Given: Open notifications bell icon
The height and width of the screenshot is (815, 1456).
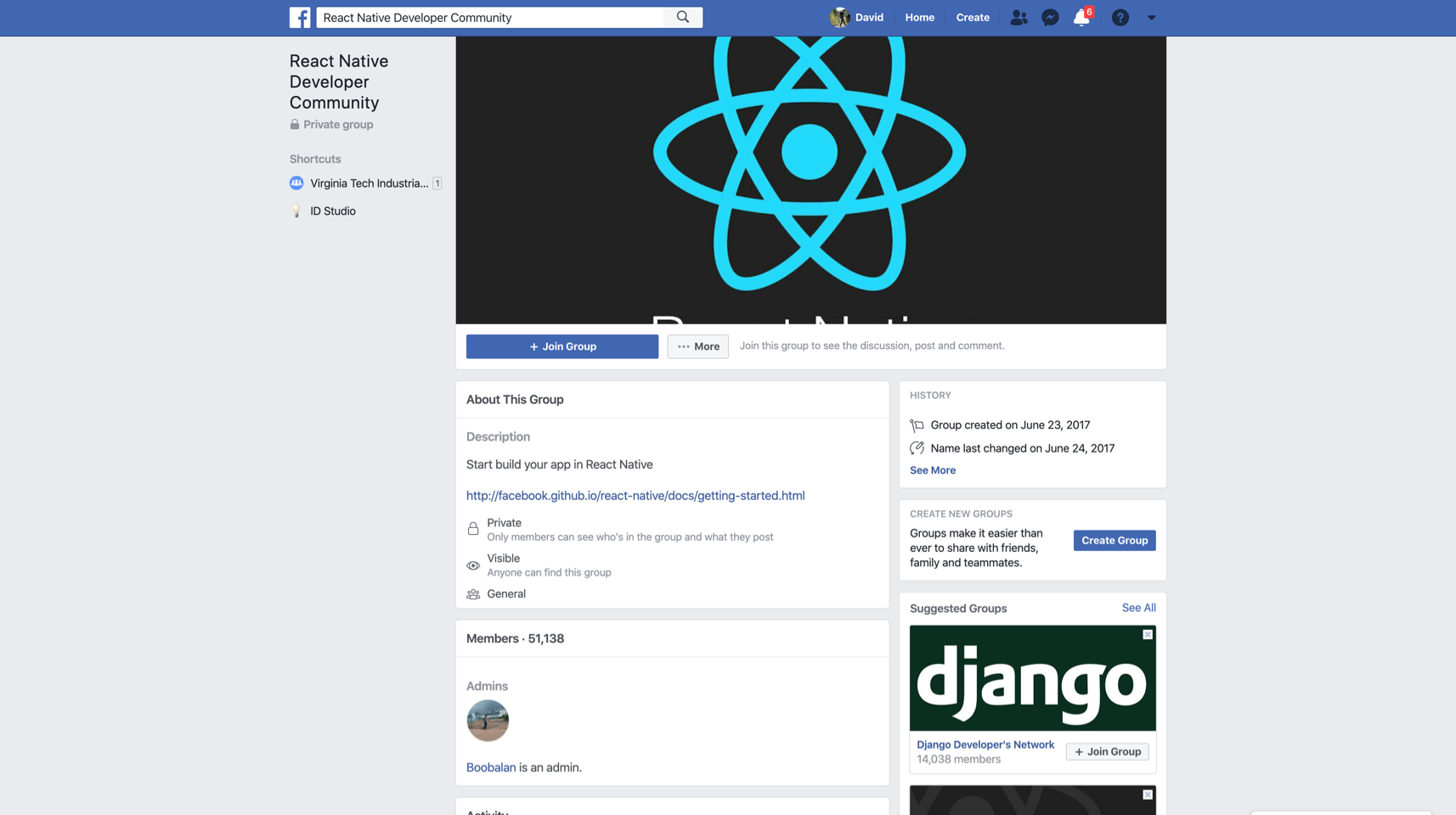Looking at the screenshot, I should click(x=1081, y=18).
